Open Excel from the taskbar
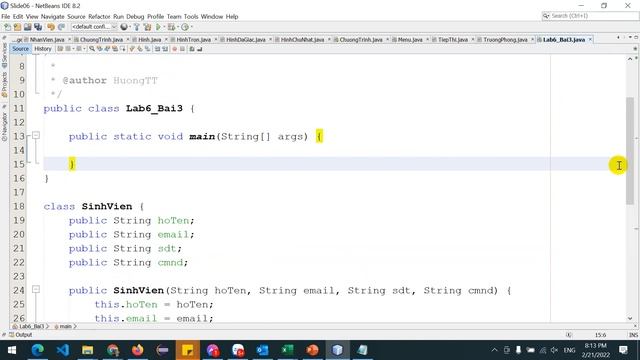 (287, 350)
